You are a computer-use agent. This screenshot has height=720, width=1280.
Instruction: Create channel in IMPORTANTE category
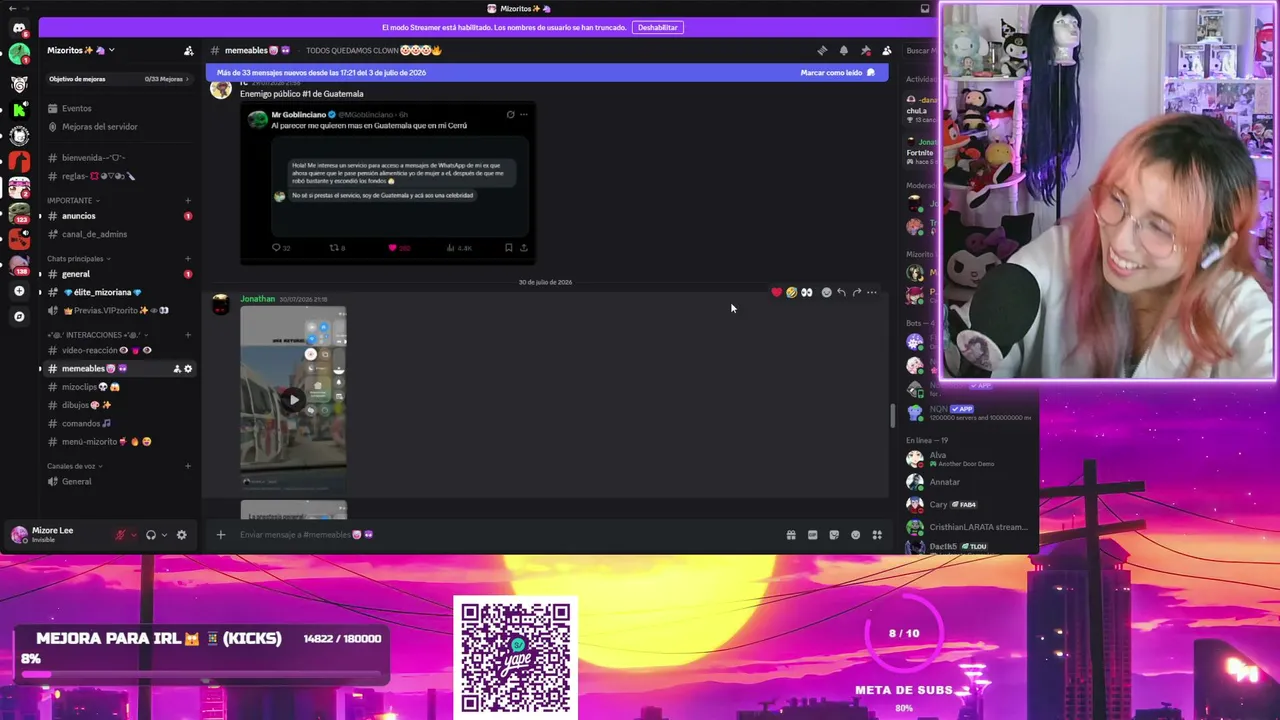coord(188,200)
